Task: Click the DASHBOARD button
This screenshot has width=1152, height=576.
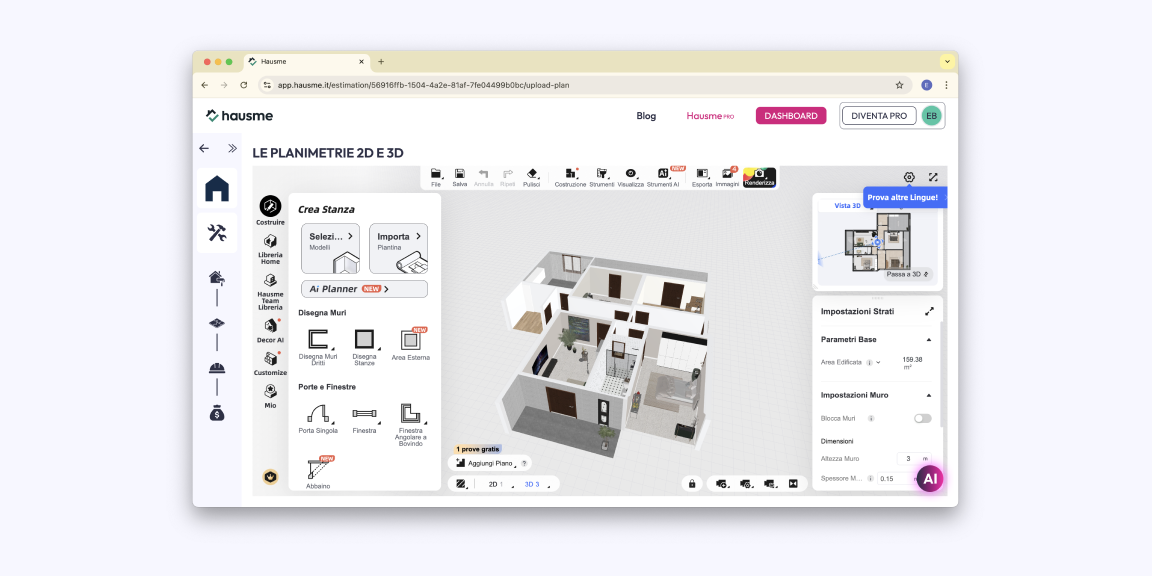Action: point(790,116)
